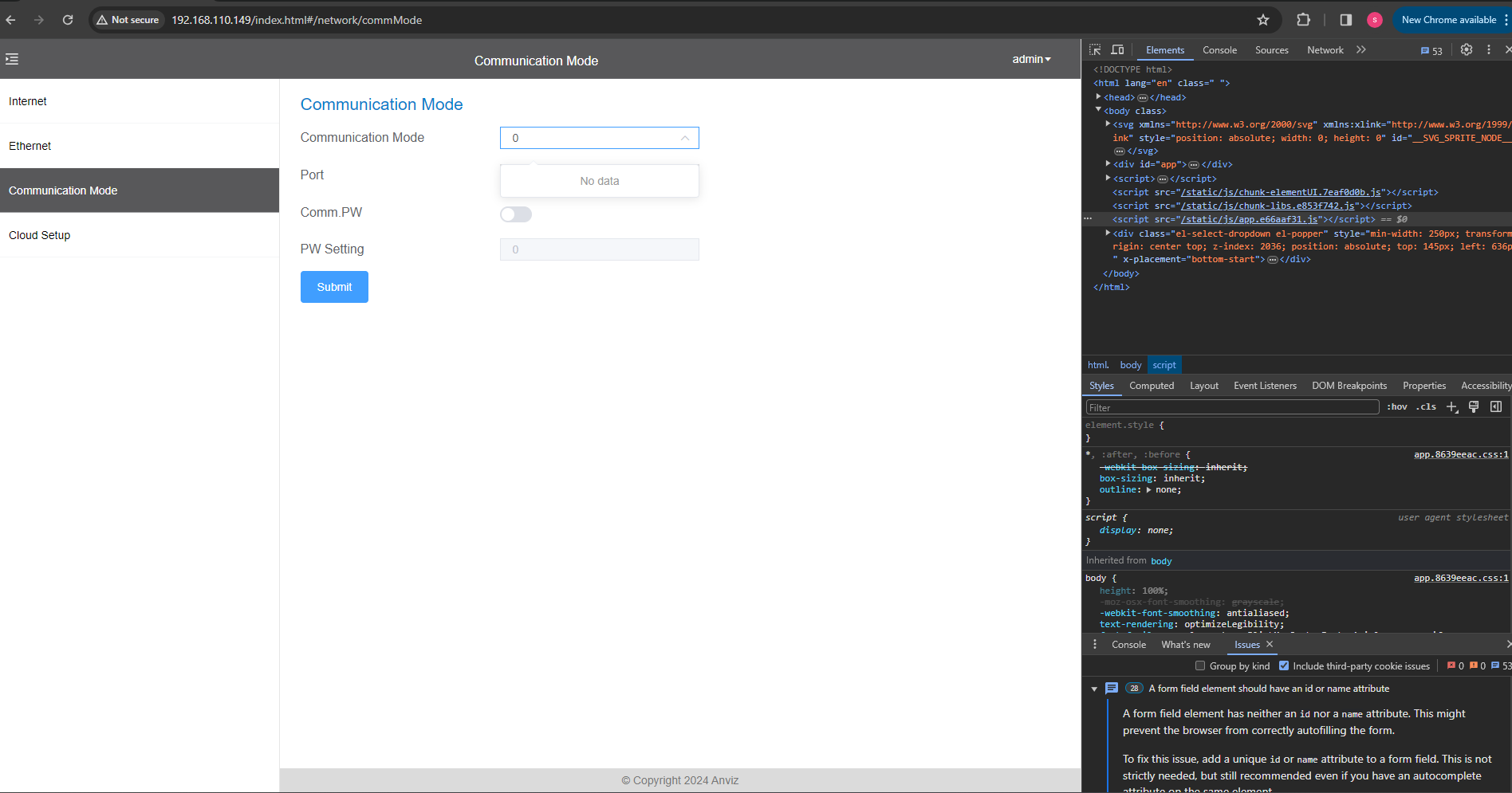This screenshot has height=793, width=1512.
Task: Open DevTools settings gear
Action: point(1467,49)
